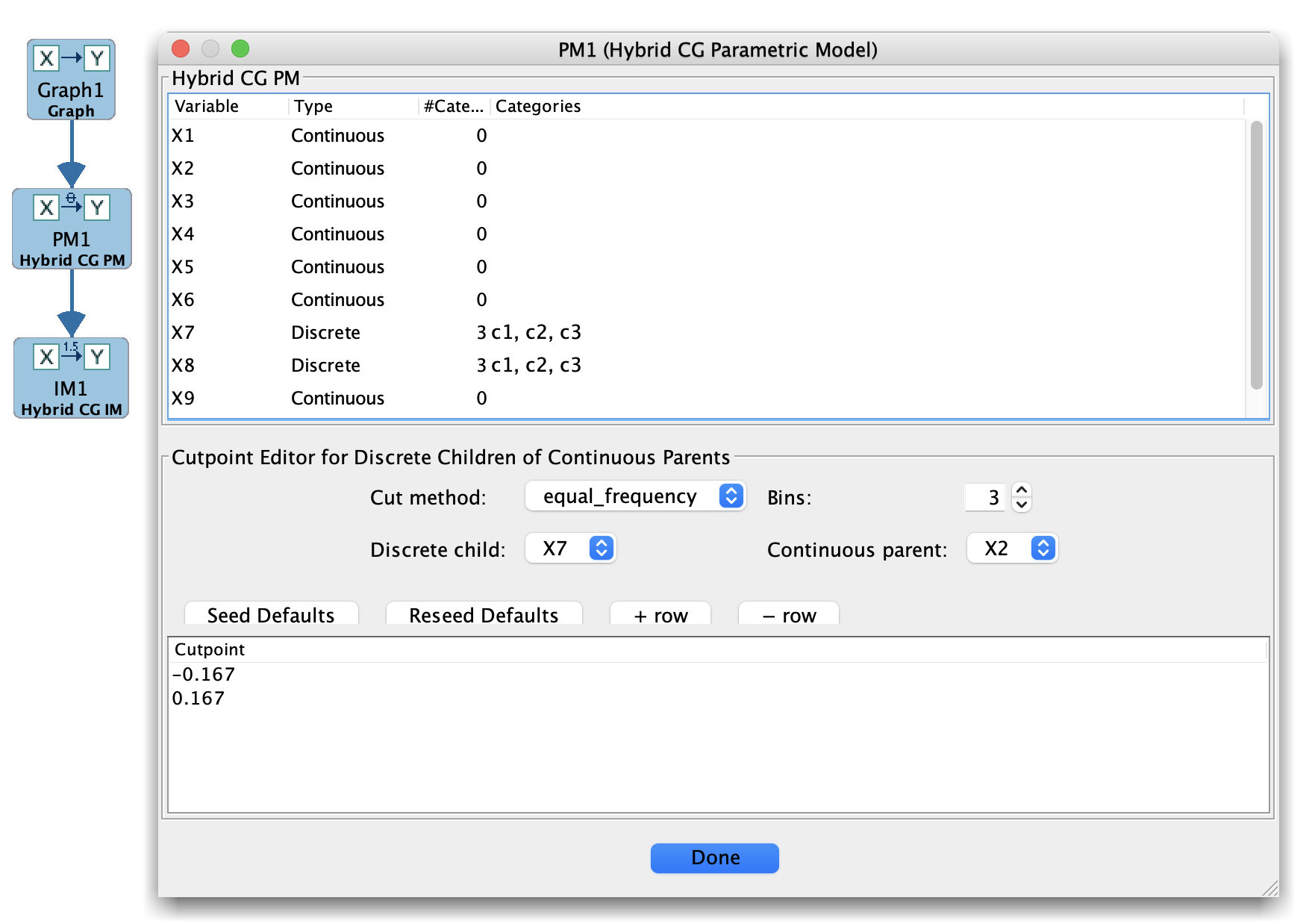This screenshot has width=1312, height=924.
Task: Increase the Bins value with up arrow
Action: pos(1022,490)
